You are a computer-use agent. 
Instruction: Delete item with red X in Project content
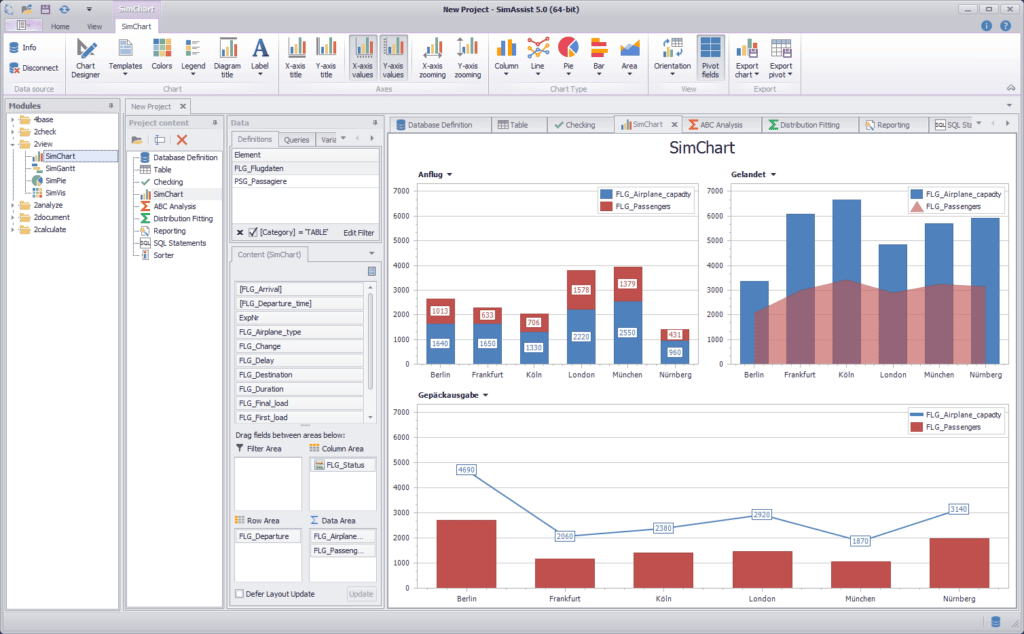182,140
